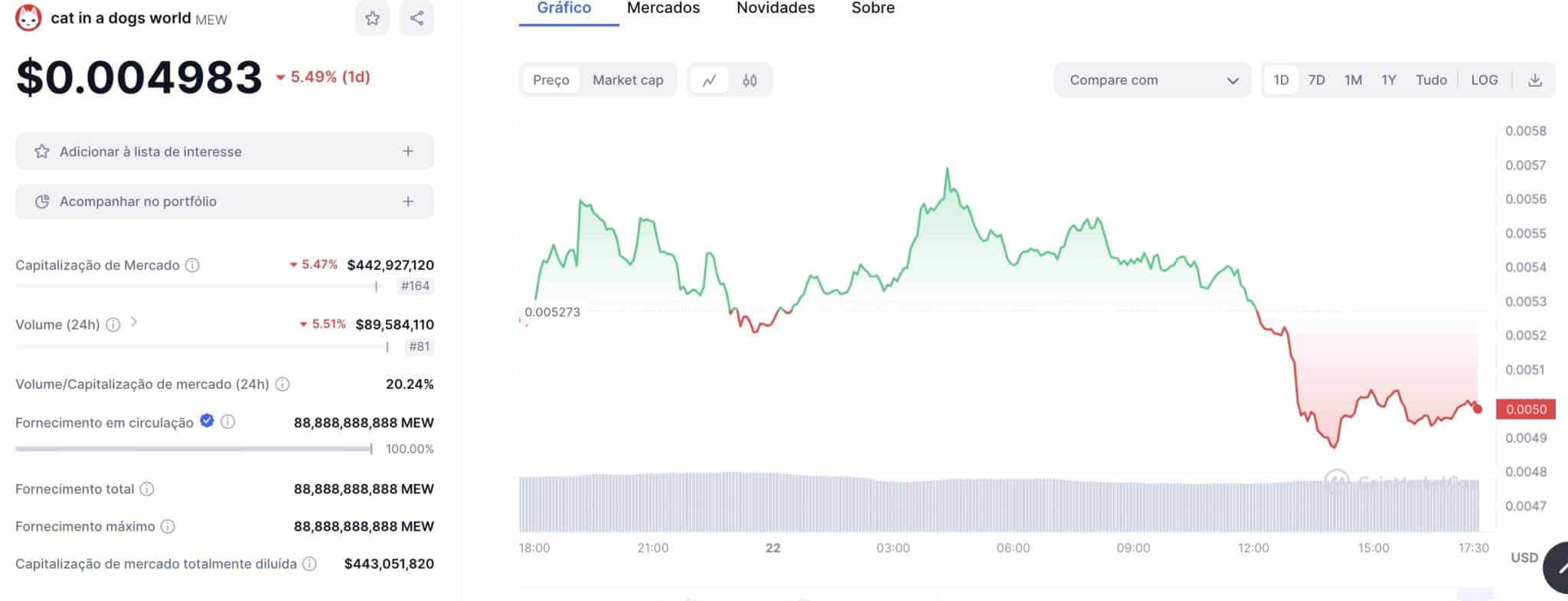1568x601 pixels.
Task: Open the Novidades tab
Action: 776,8
